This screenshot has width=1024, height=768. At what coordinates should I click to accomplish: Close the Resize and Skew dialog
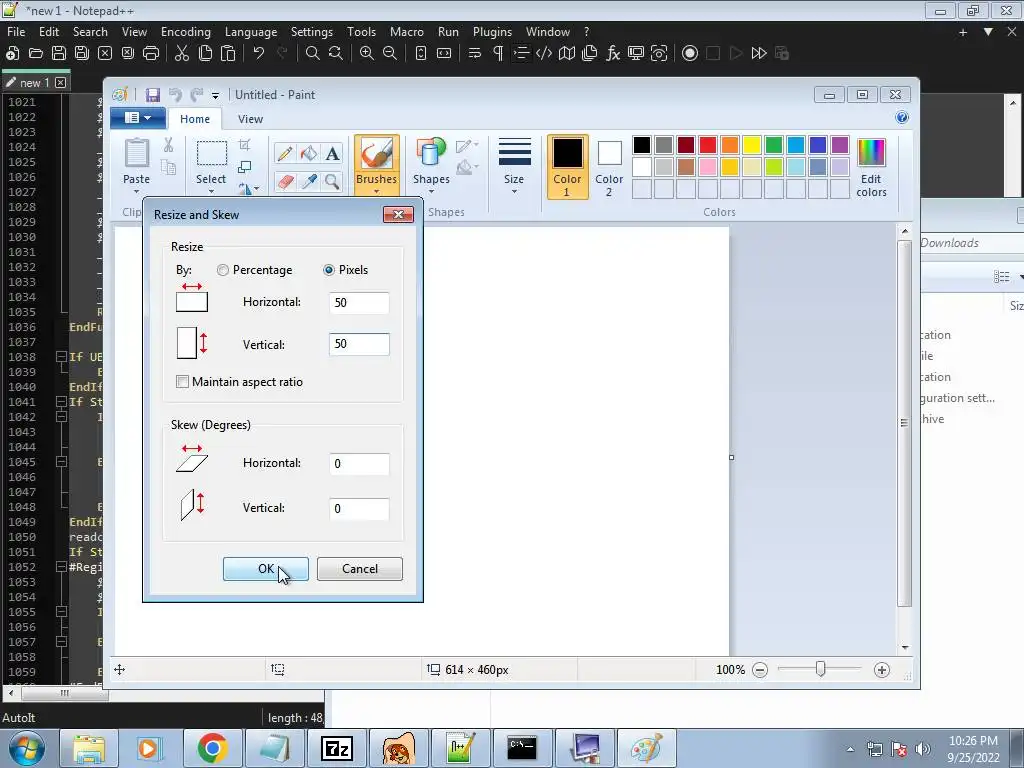398,215
